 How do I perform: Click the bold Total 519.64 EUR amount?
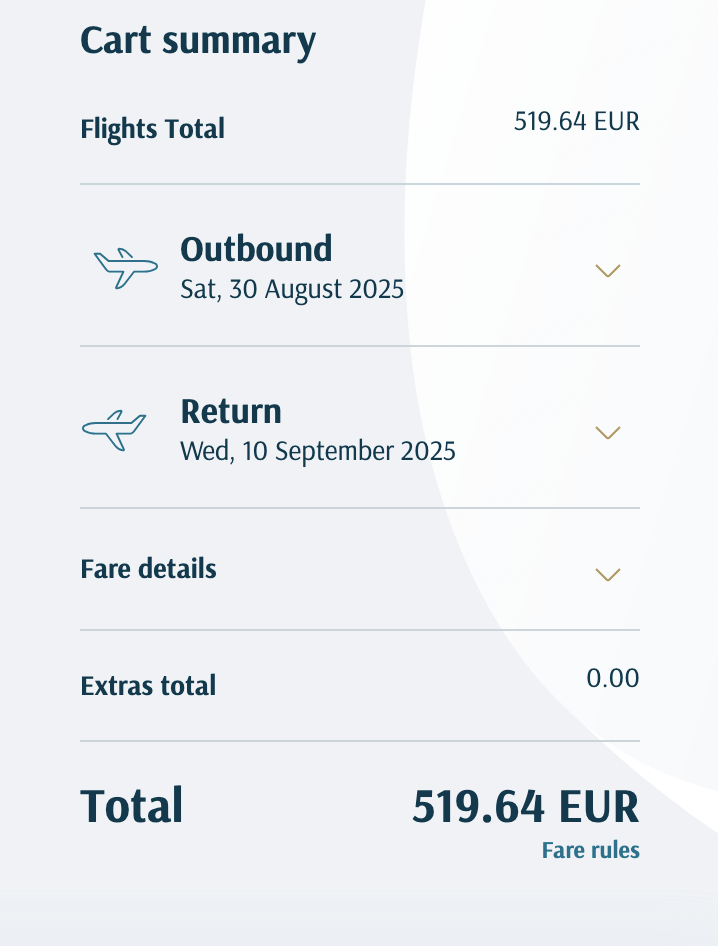click(x=526, y=807)
